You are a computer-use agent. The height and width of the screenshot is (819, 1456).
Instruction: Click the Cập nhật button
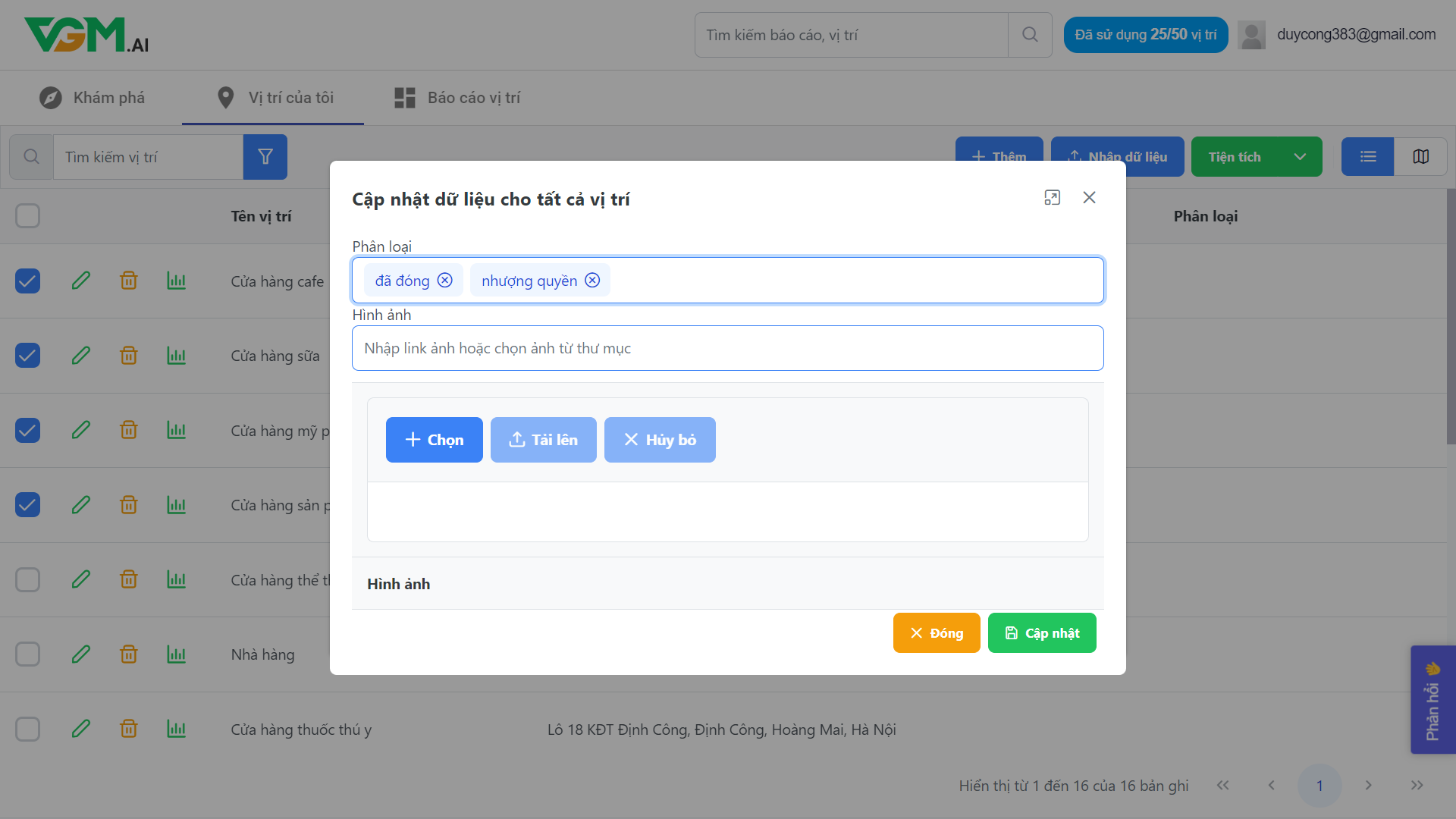click(1041, 633)
